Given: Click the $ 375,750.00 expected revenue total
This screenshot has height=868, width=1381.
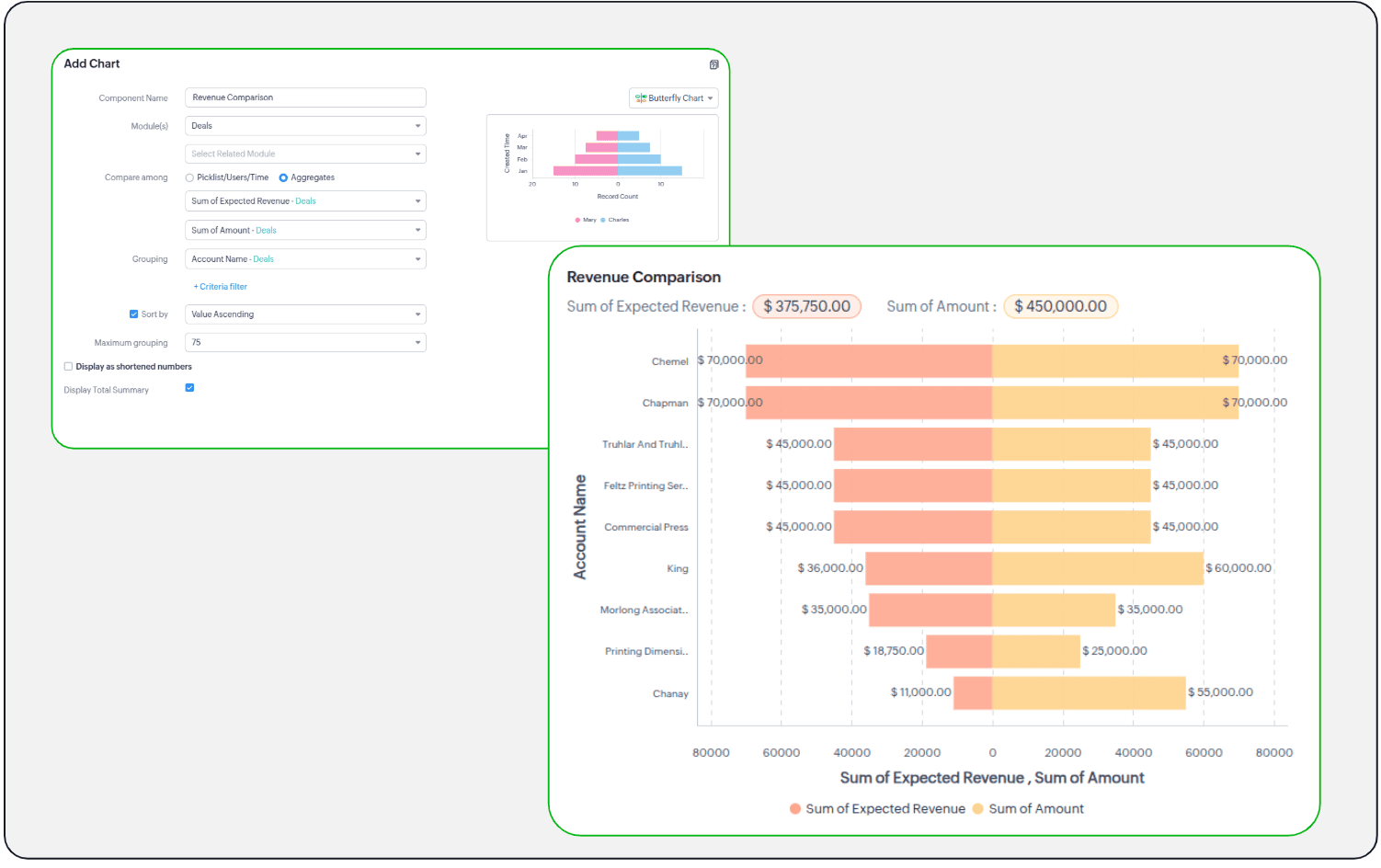Looking at the screenshot, I should coord(806,306).
